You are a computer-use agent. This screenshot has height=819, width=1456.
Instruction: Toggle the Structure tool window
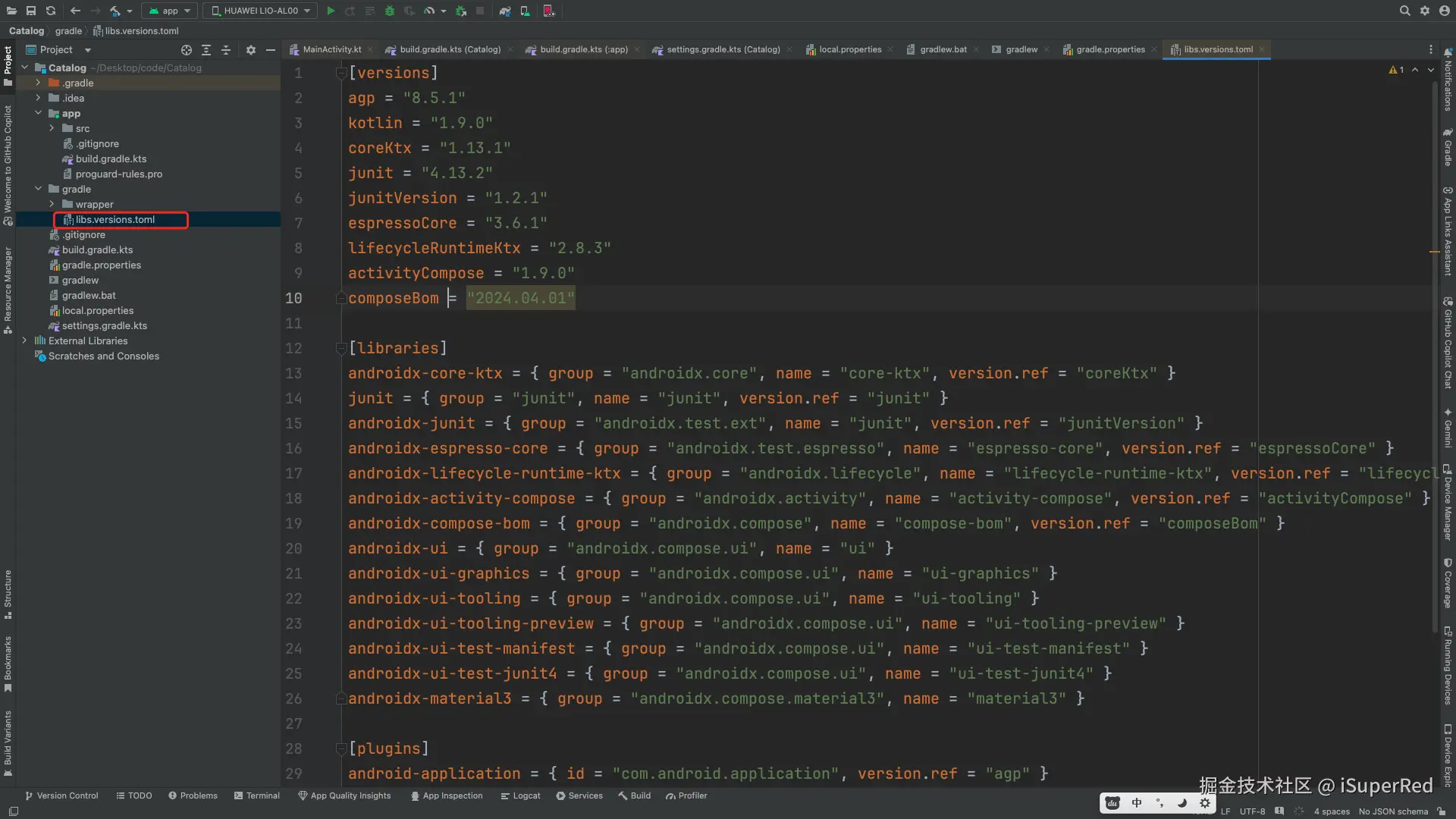(8, 593)
